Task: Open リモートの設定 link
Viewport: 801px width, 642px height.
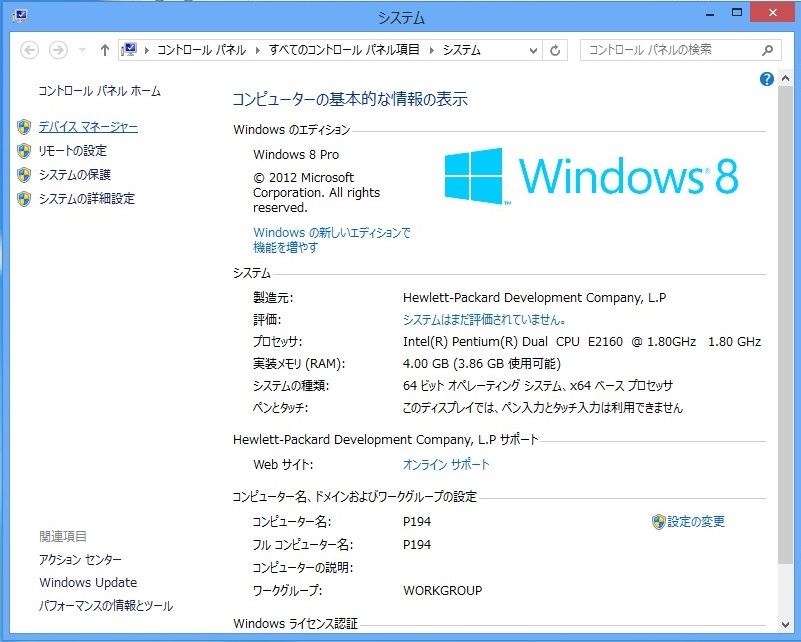Action: point(73,151)
